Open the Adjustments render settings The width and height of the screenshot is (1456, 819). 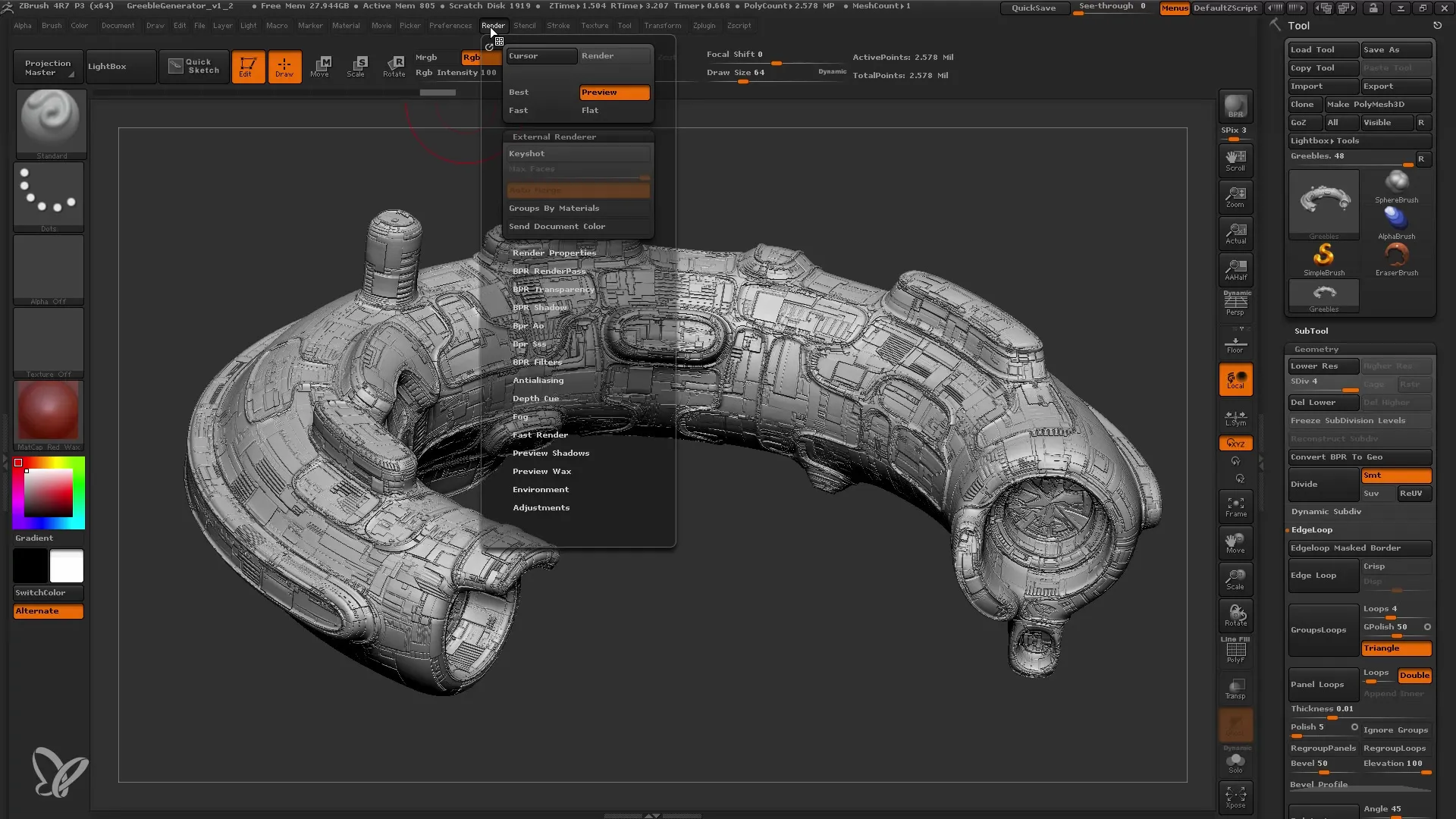click(x=541, y=507)
